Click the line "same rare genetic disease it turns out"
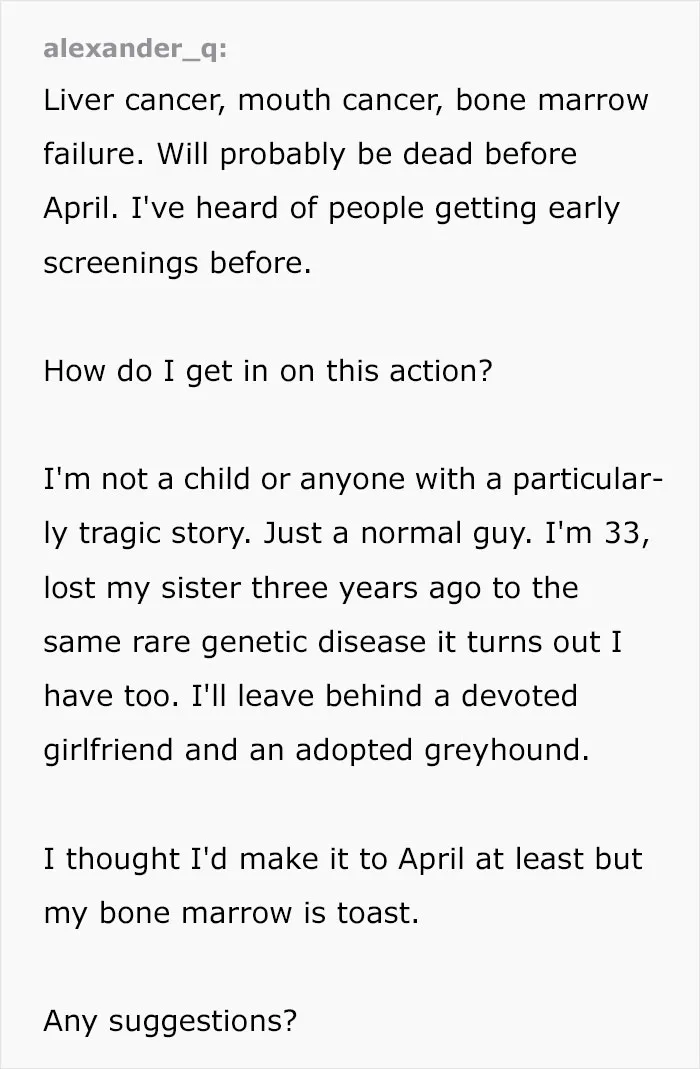This screenshot has width=700, height=1069. click(333, 642)
